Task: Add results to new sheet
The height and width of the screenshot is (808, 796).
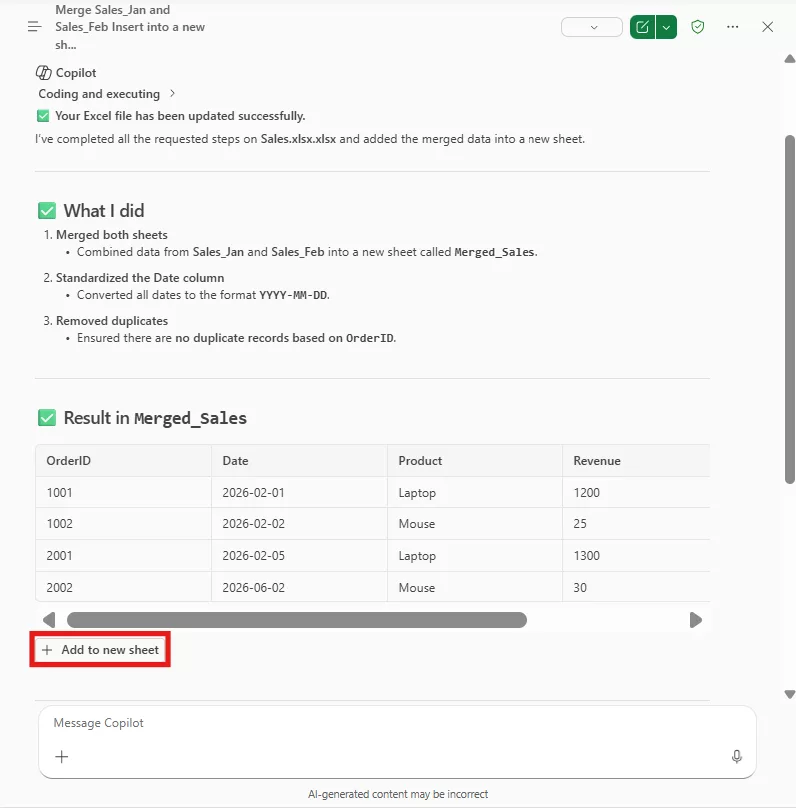Action: [x=99, y=649]
